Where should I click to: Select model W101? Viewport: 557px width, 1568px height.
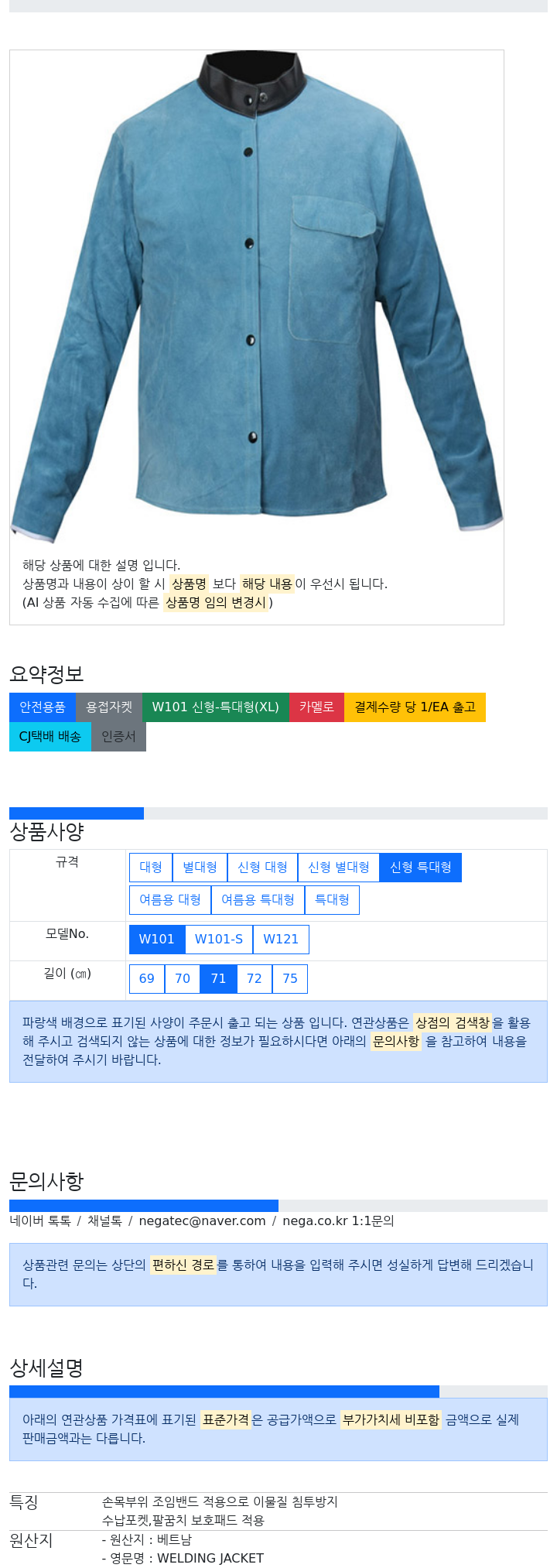[x=157, y=939]
